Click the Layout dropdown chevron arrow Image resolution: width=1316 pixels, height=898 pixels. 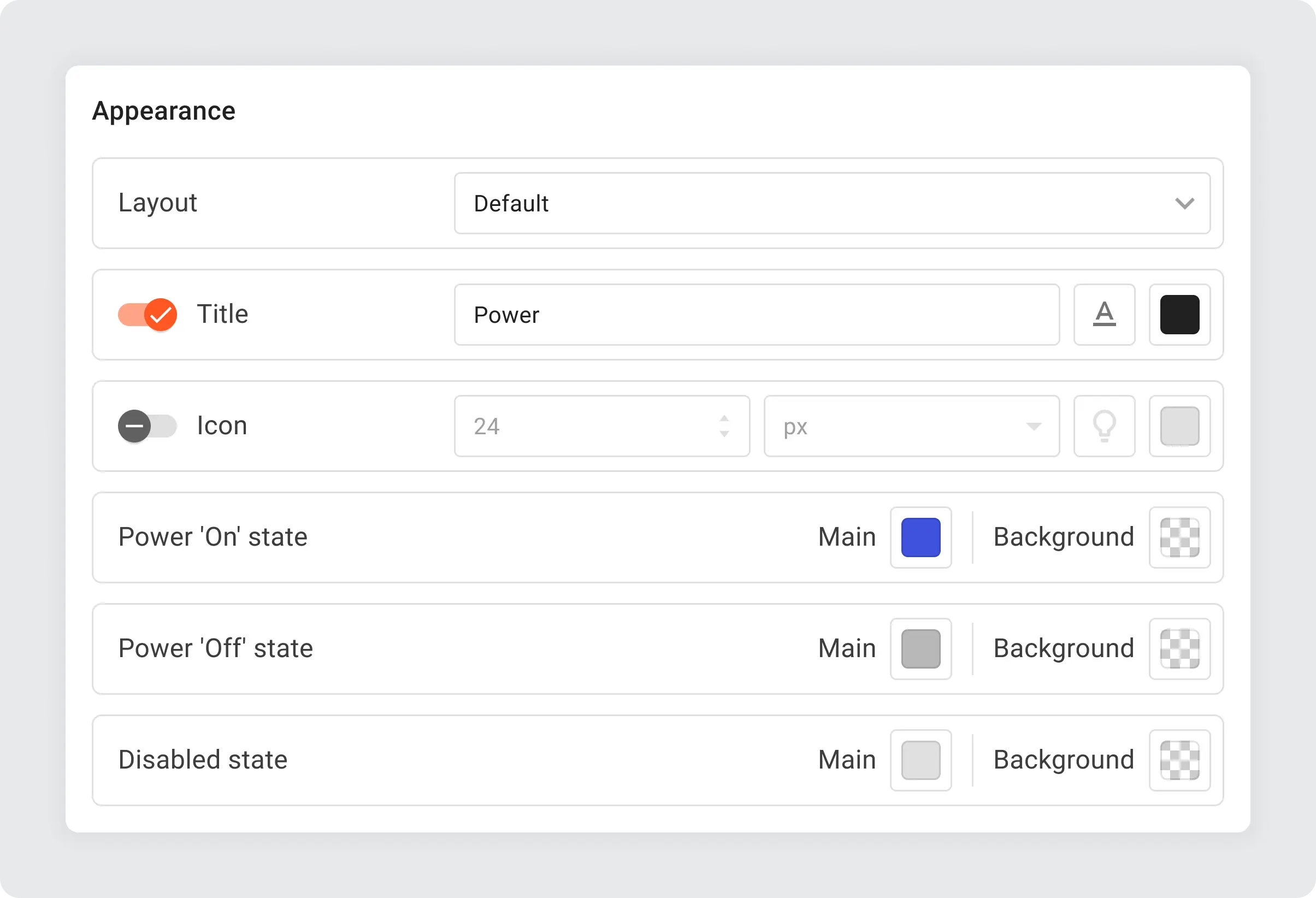(x=1184, y=203)
